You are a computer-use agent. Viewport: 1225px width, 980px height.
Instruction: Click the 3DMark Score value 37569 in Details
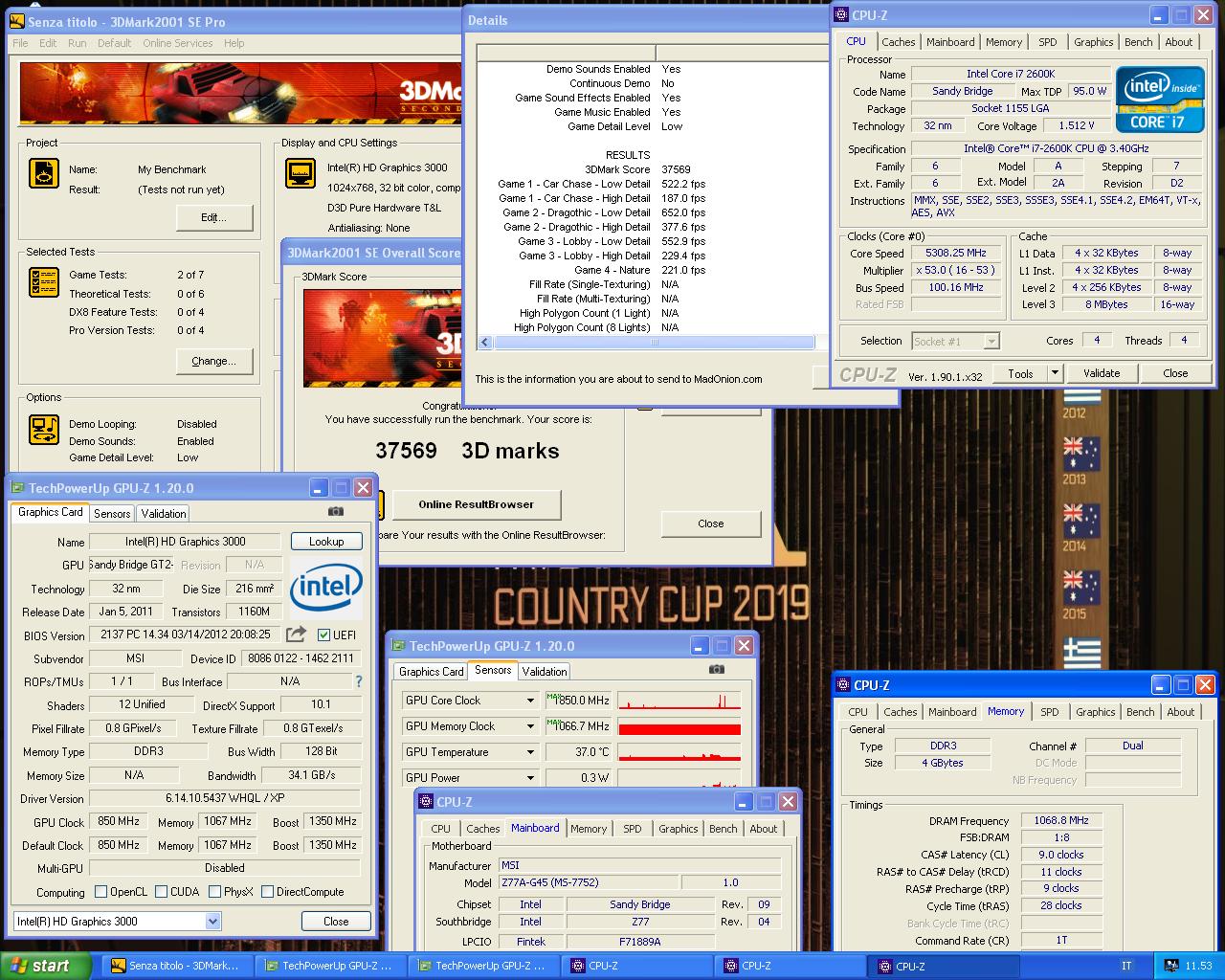coord(676,169)
